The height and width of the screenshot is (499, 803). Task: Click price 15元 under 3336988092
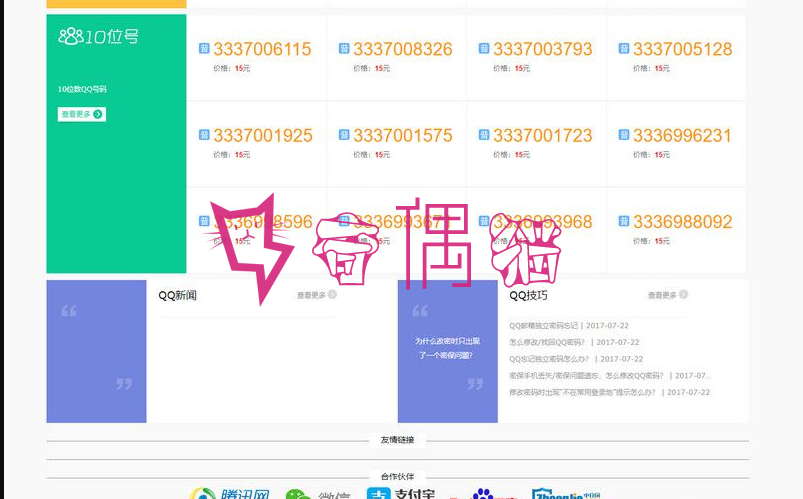click(x=662, y=241)
